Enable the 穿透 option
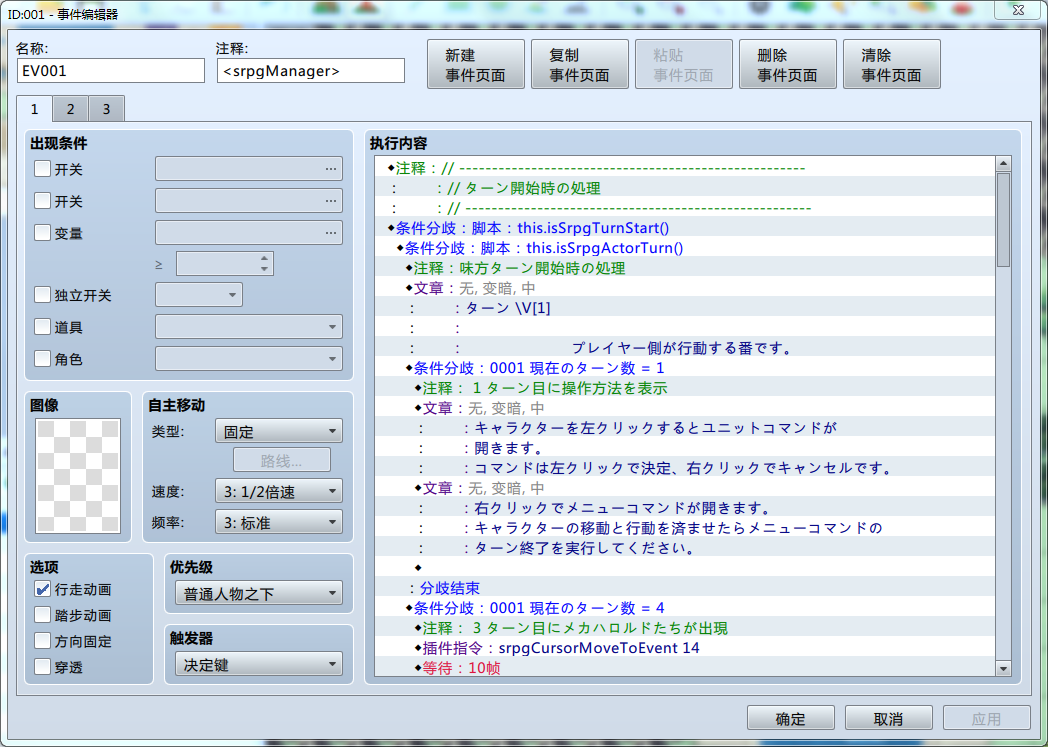 42,667
